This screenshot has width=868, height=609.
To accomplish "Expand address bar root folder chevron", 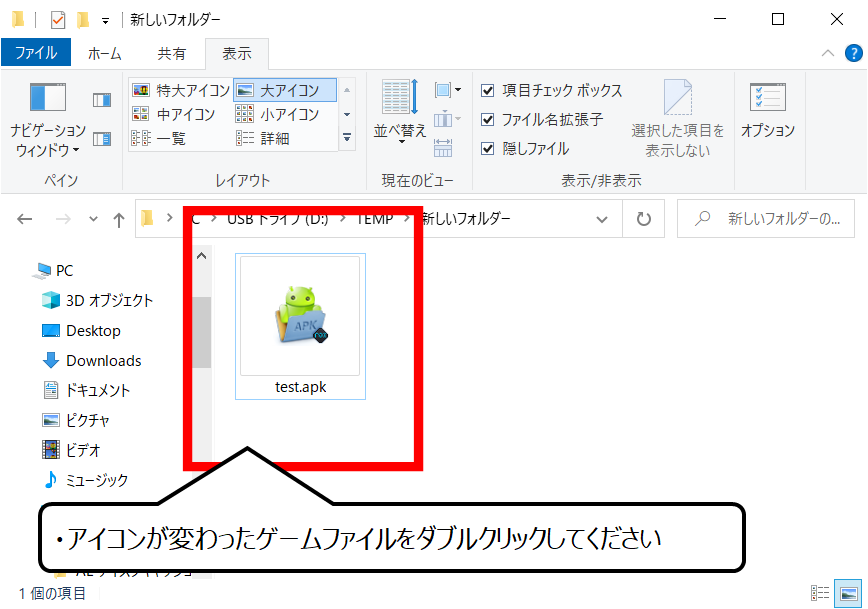I will 170,219.
